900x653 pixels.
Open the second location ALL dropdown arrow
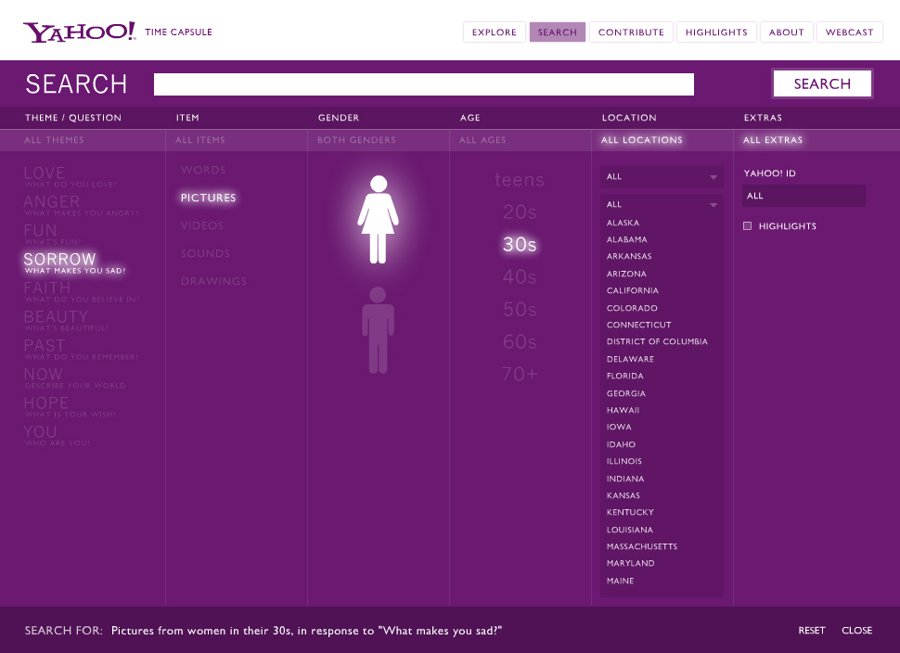pyautogui.click(x=713, y=205)
